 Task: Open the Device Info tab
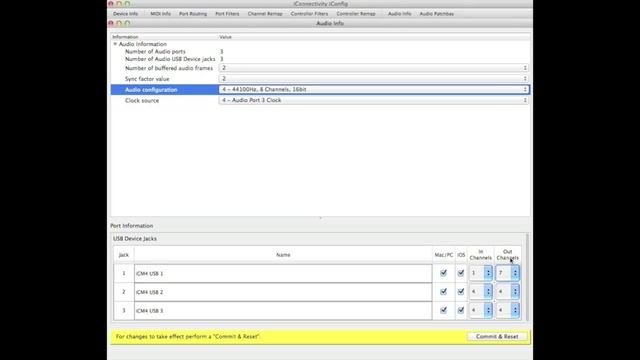click(x=125, y=14)
